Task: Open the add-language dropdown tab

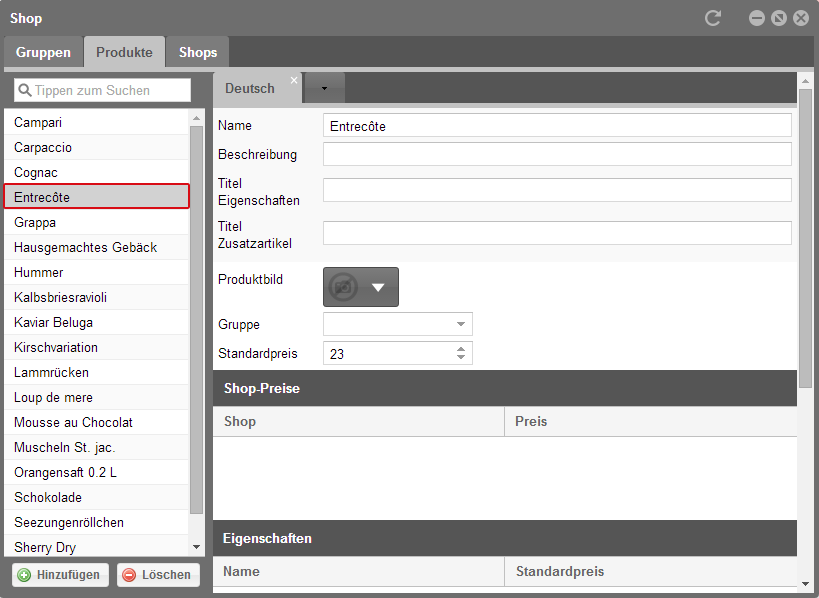Action: pyautogui.click(x=324, y=88)
